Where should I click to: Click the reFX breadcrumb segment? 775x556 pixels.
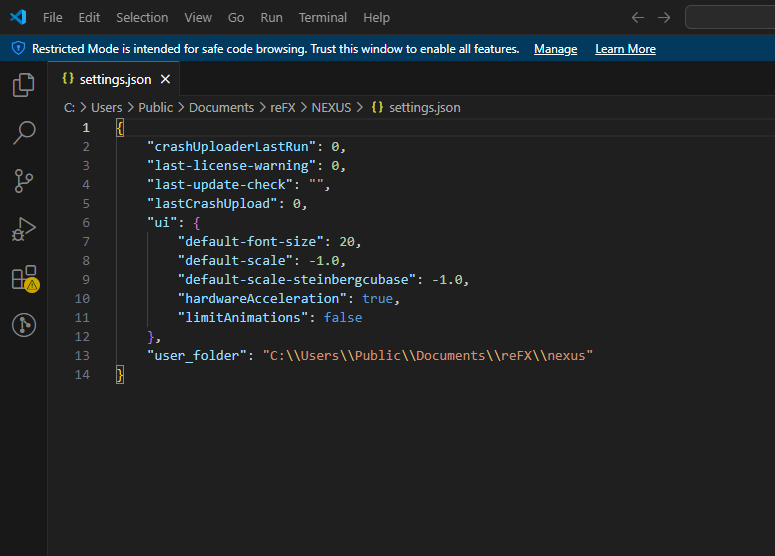point(282,107)
